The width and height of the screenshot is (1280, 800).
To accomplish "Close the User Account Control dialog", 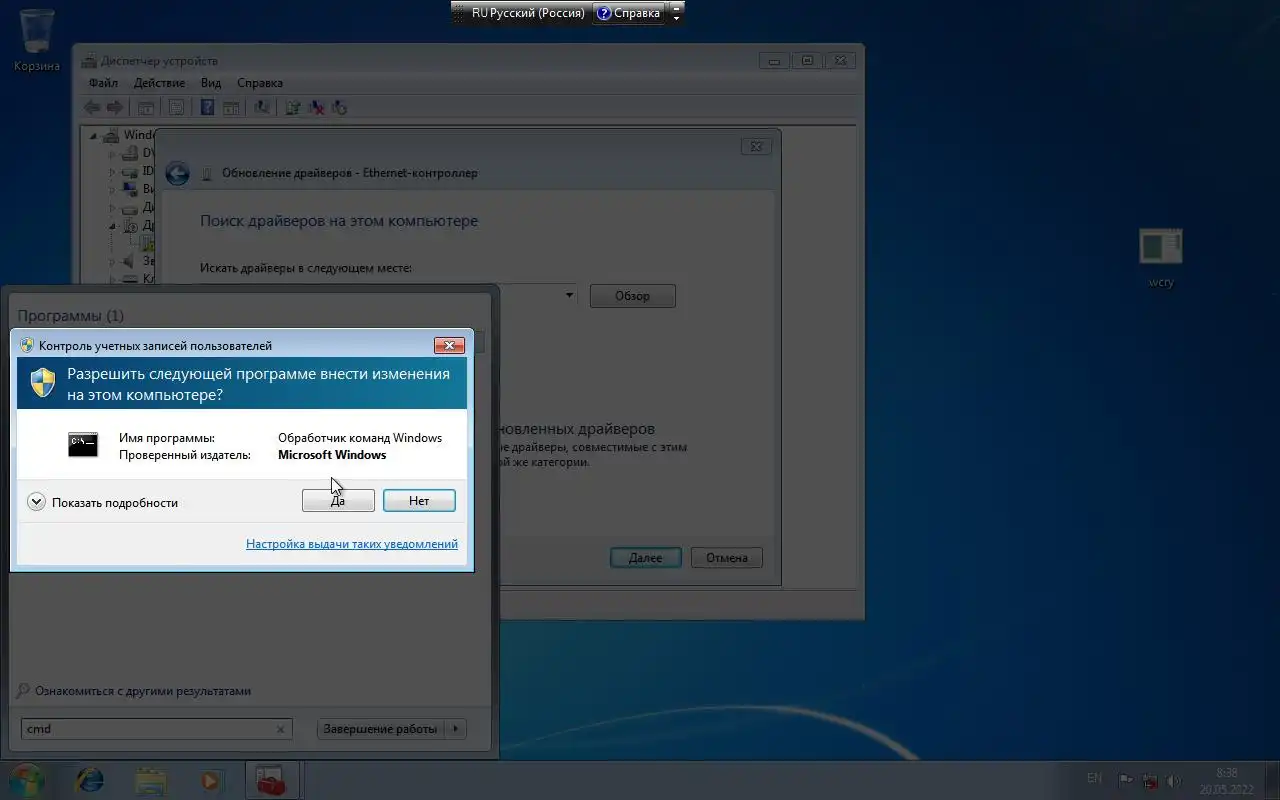I will click(449, 346).
